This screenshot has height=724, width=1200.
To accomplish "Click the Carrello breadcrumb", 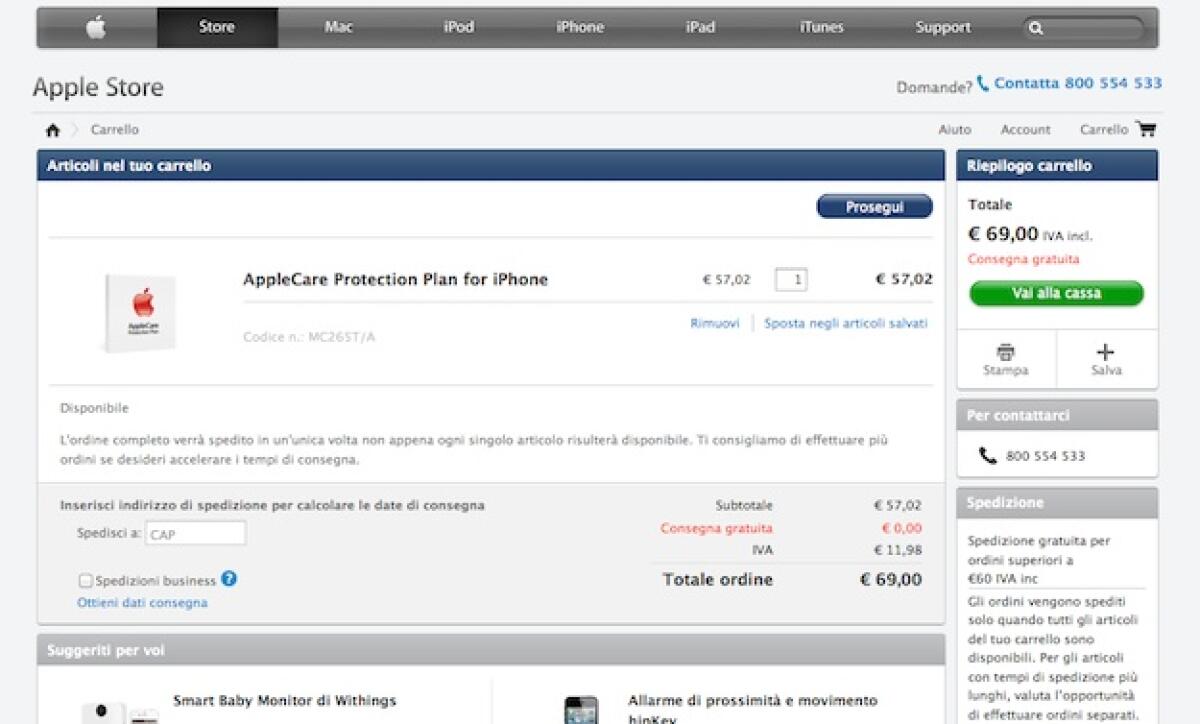I will (115, 130).
